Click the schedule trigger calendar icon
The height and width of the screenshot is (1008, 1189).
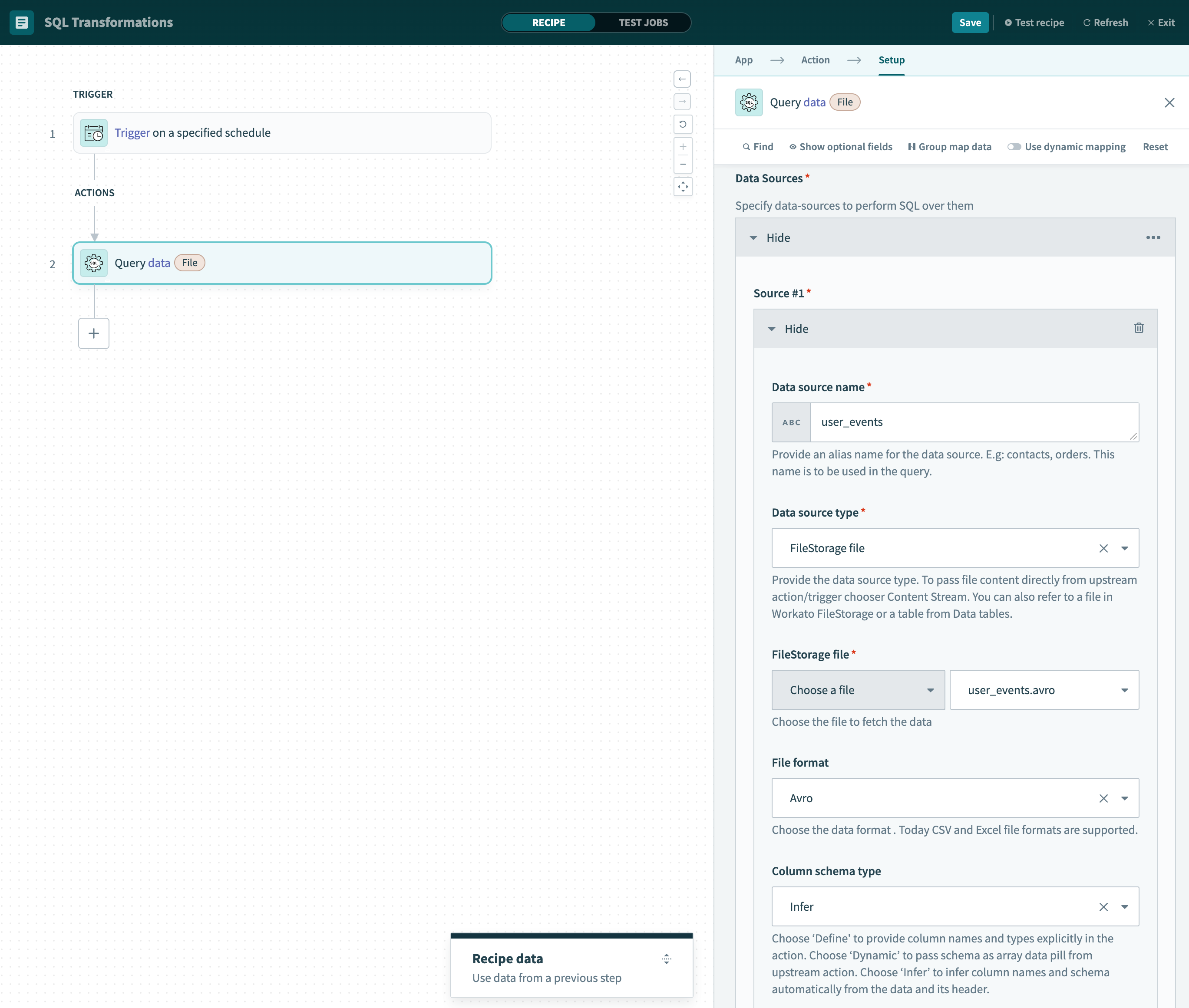93,132
